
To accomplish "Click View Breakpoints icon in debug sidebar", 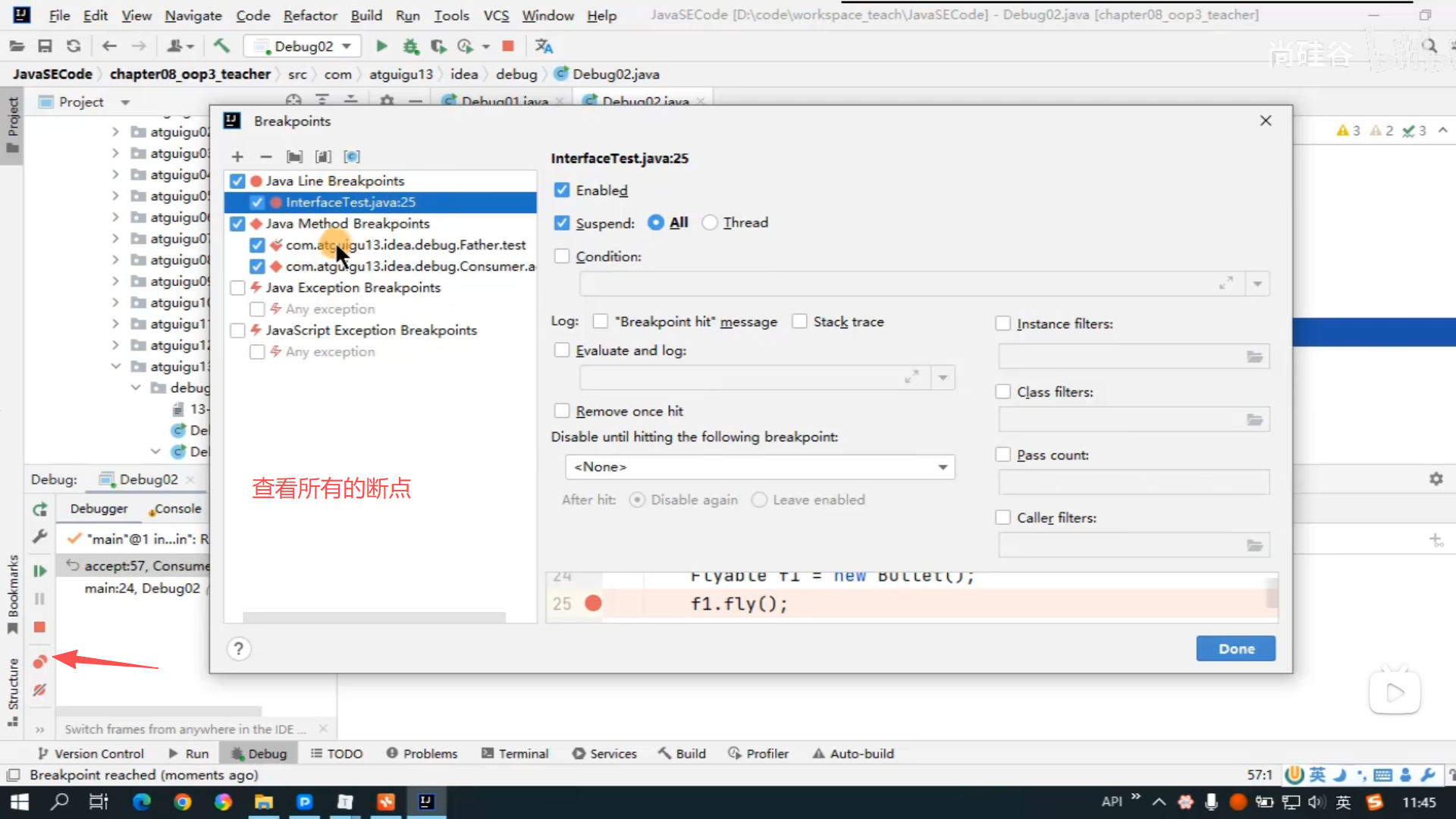I will pyautogui.click(x=40, y=662).
